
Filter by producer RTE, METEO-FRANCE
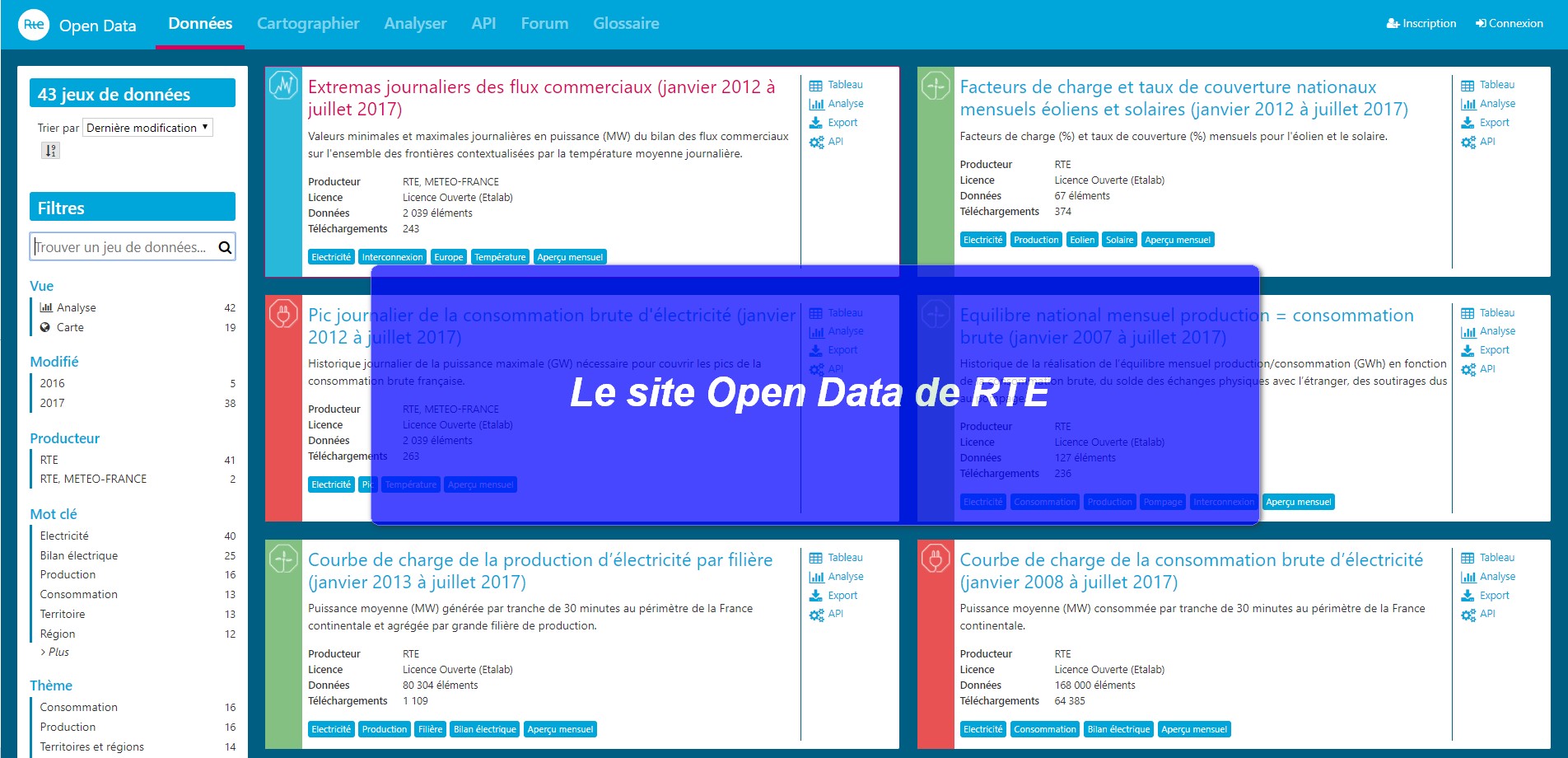click(93, 479)
